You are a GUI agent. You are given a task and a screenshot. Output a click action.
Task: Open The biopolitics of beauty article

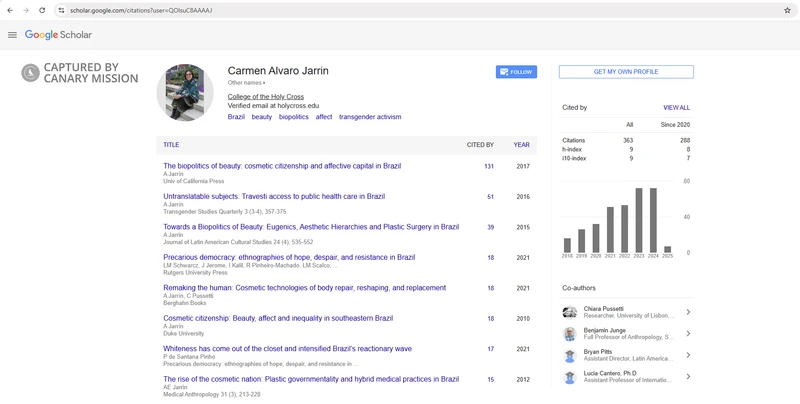tap(282, 166)
